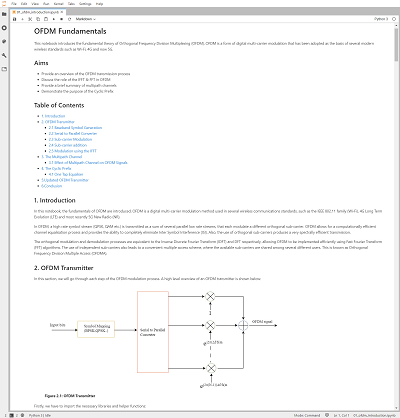Close the introduction notebook tab
This screenshot has width=400, height=418.
(x=62, y=12)
